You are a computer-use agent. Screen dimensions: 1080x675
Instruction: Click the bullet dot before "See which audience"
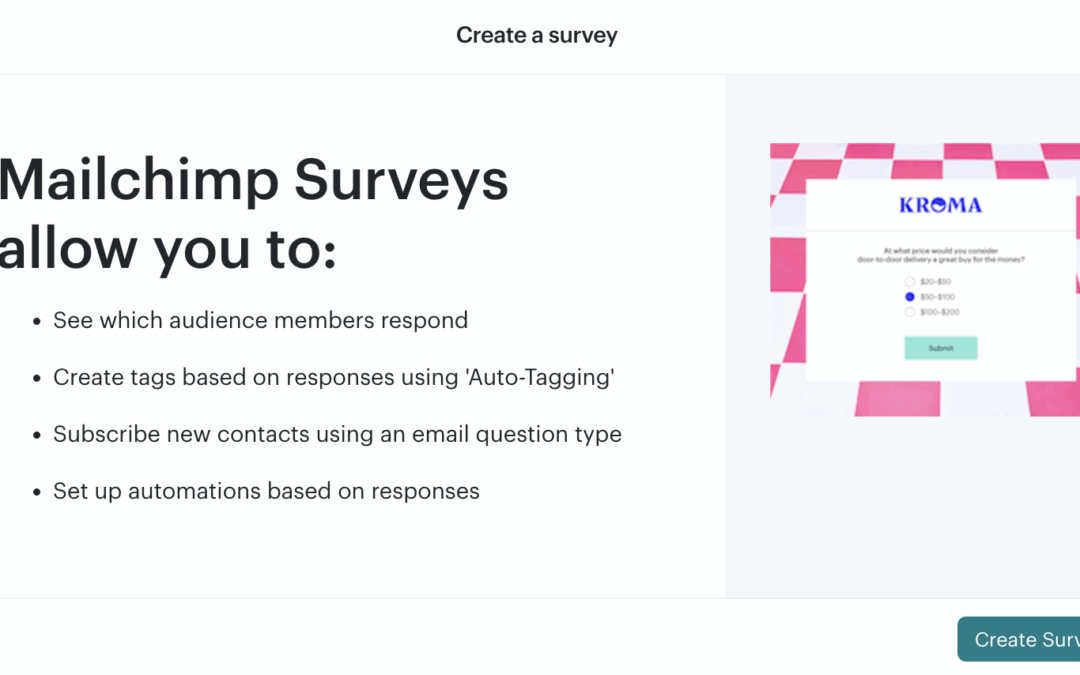pyautogui.click(x=37, y=322)
